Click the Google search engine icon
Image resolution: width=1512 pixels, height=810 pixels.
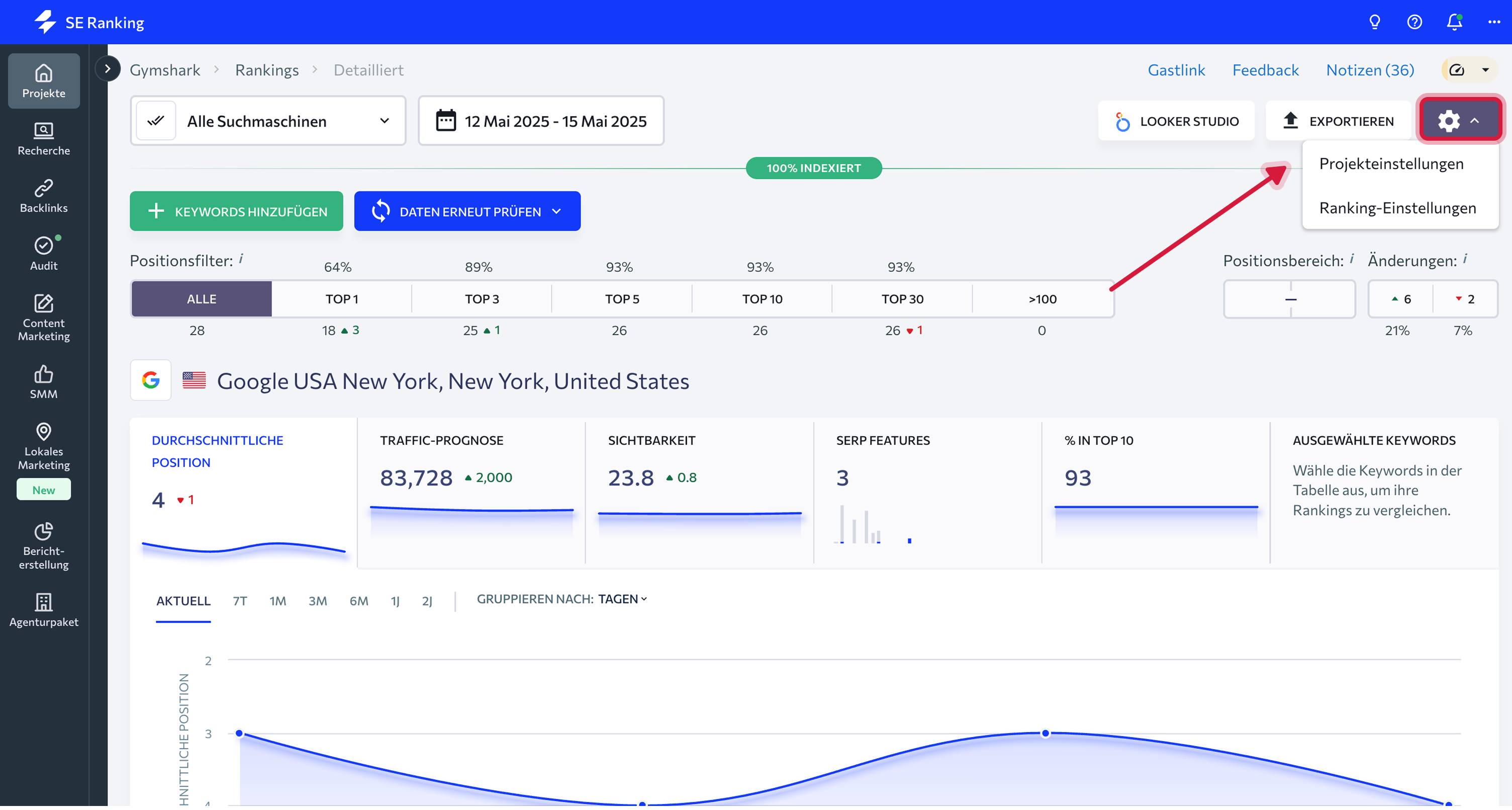point(151,381)
